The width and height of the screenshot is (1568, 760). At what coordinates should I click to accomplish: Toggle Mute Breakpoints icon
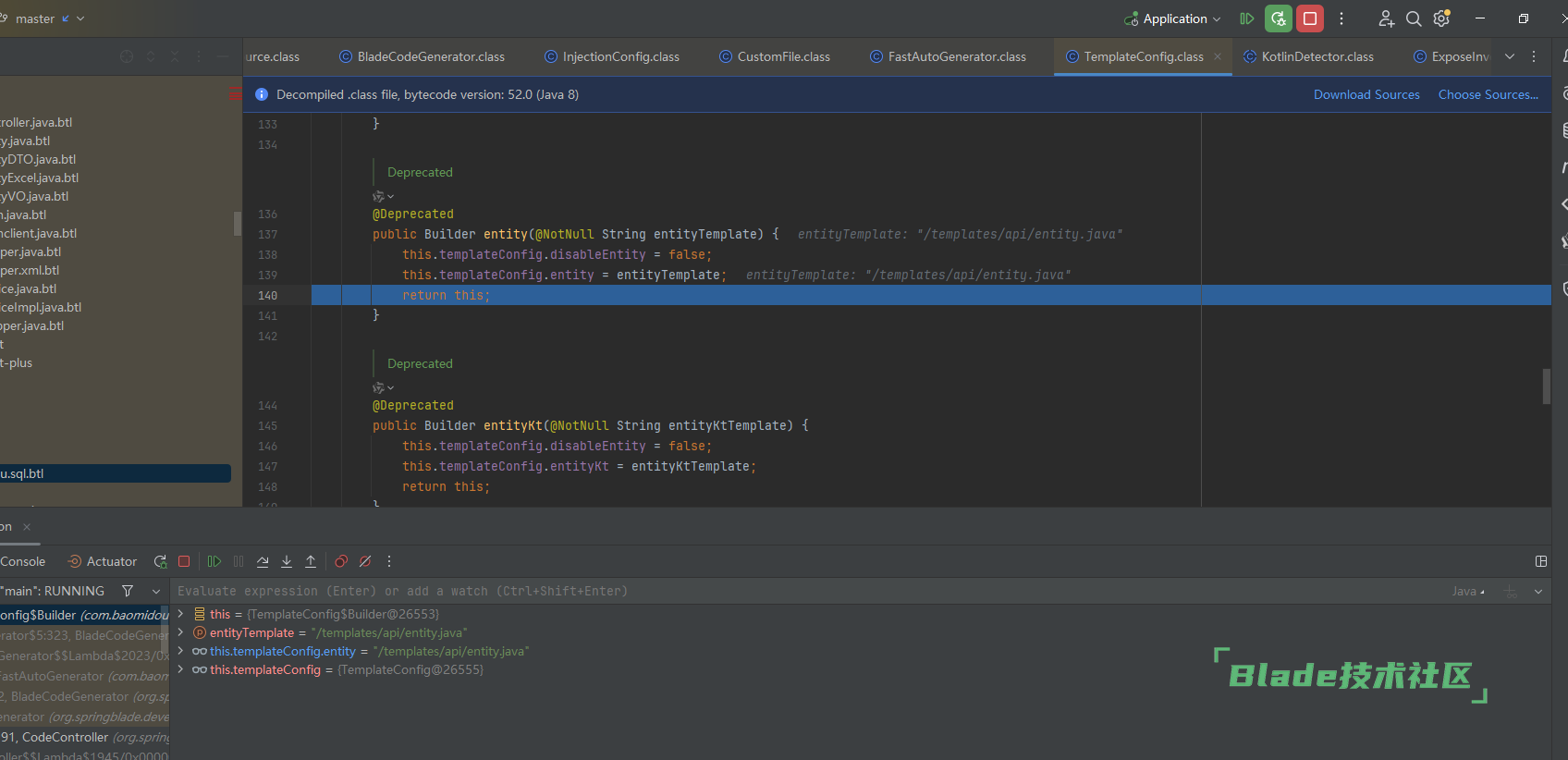tap(365, 561)
